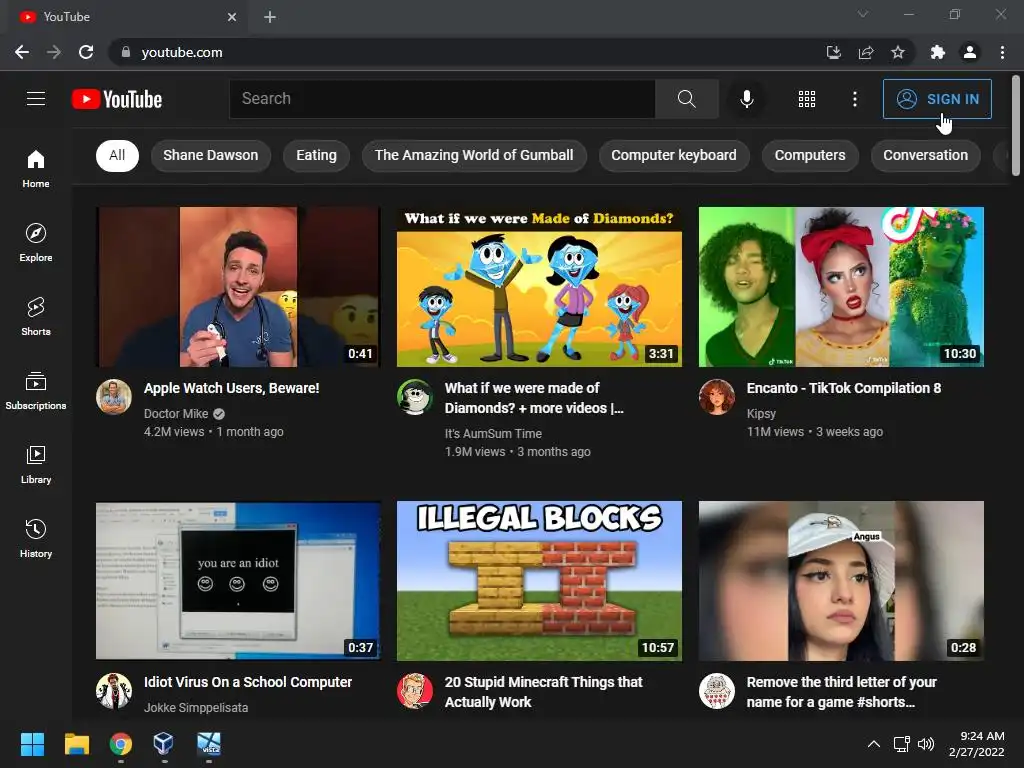Image resolution: width=1024 pixels, height=768 pixels.
Task: Select the Eating chip
Action: (x=316, y=155)
